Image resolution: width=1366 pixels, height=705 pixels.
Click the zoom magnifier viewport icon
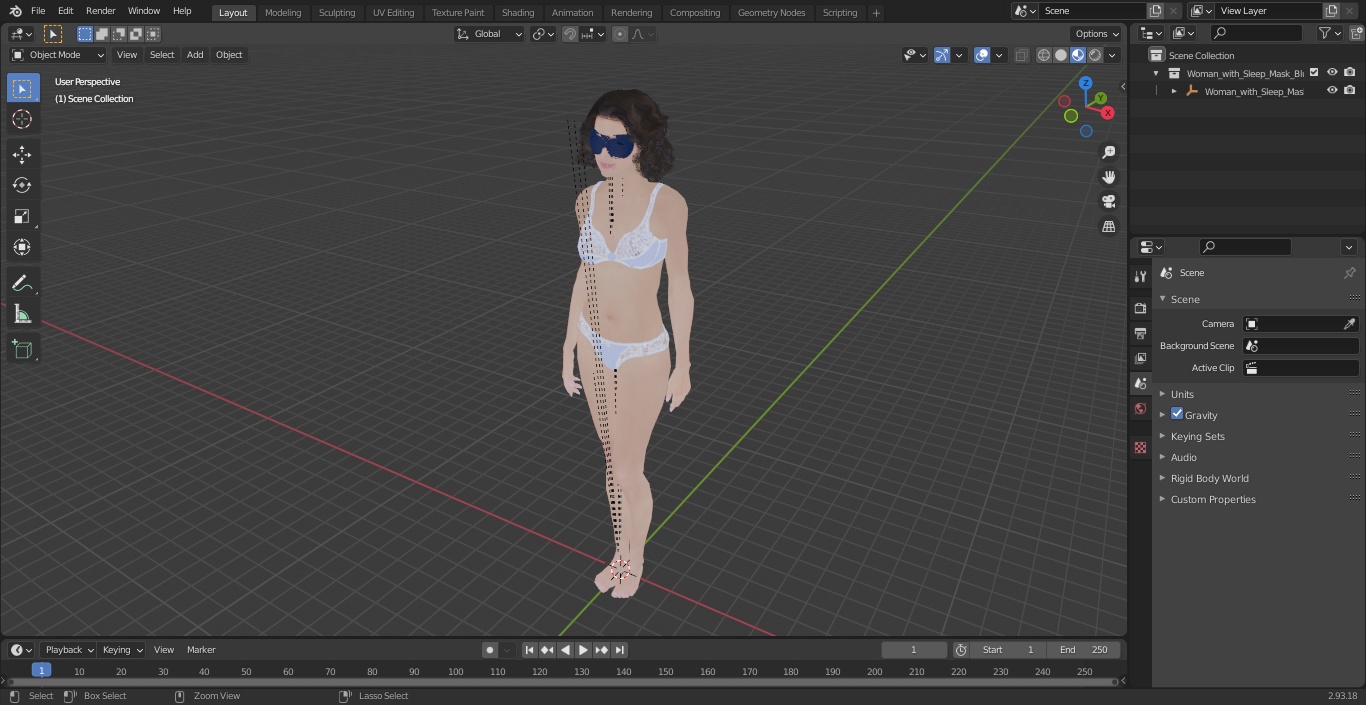click(x=1108, y=152)
